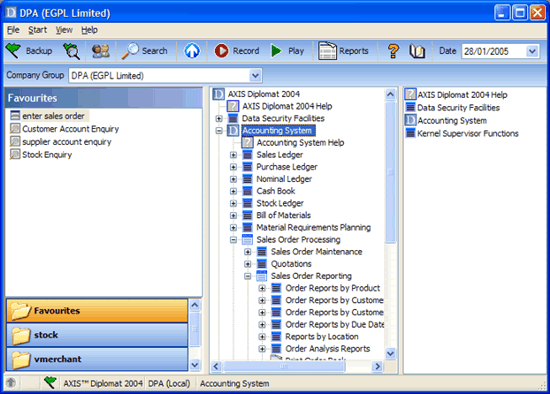The image size is (550, 394).
Task: Expand the Quotations node
Action: [248, 264]
